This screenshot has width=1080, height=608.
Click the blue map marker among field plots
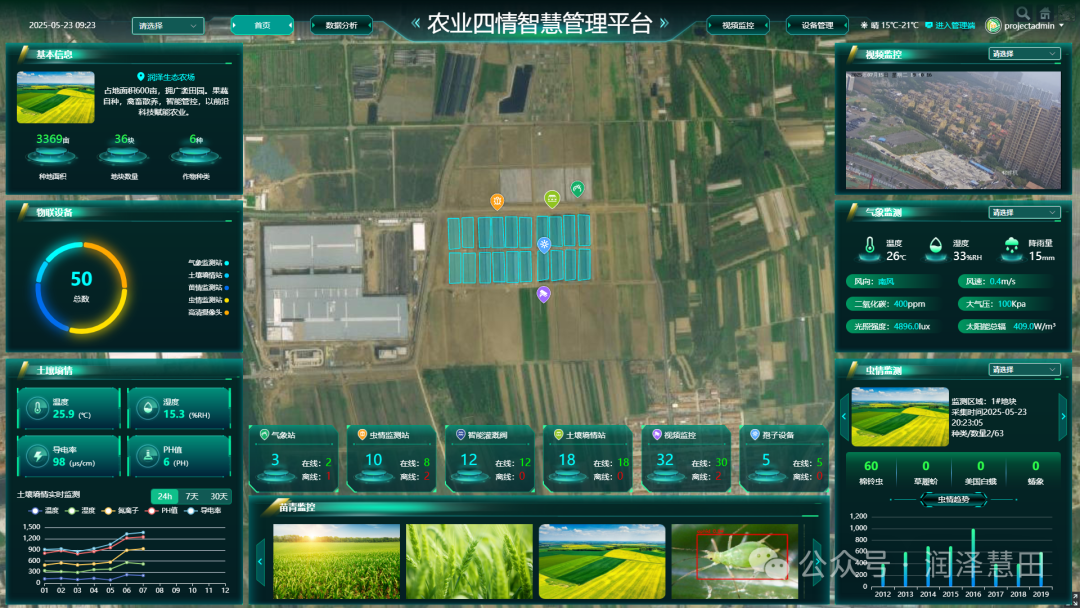click(x=544, y=245)
